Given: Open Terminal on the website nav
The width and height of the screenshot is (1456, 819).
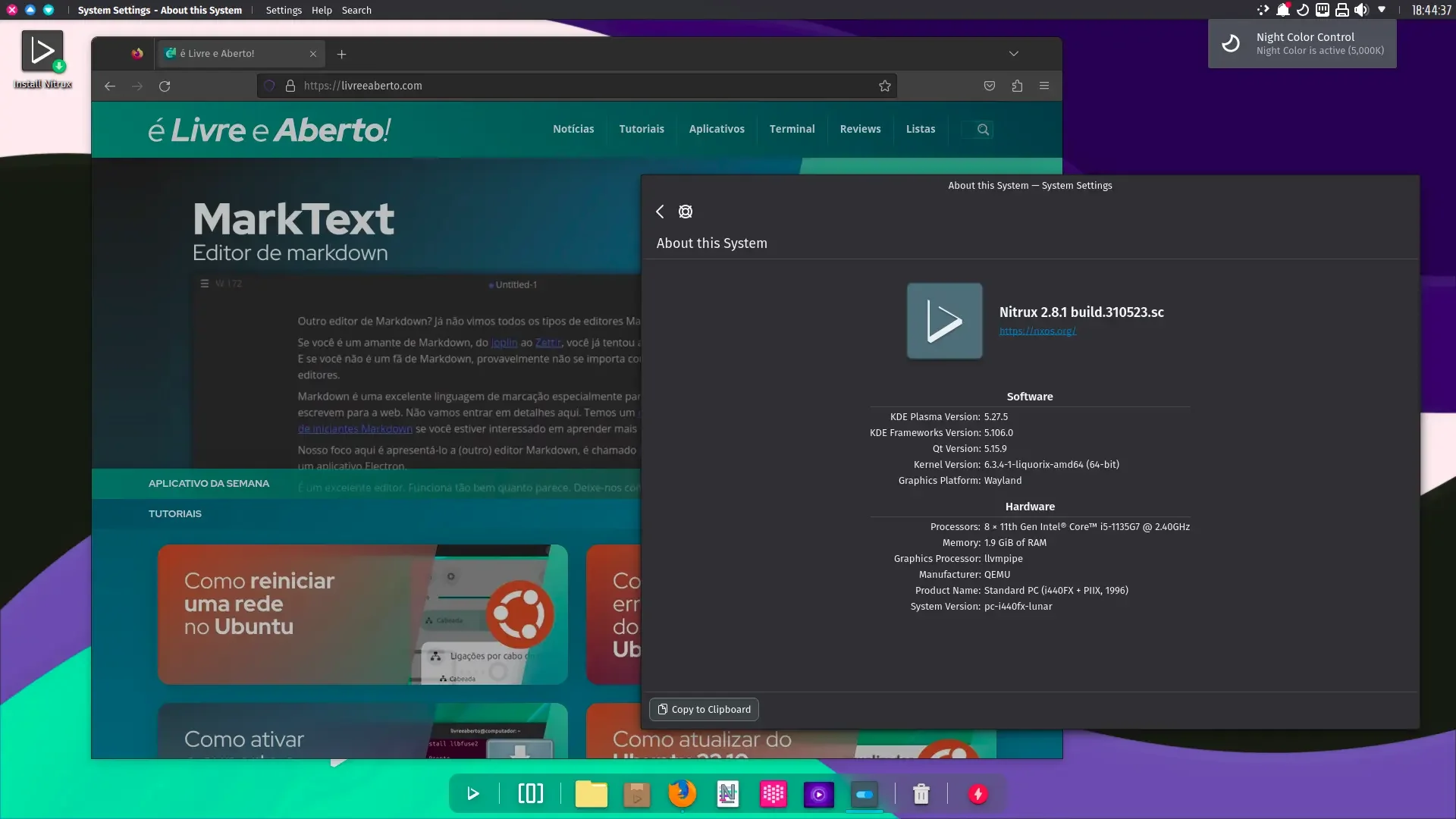Looking at the screenshot, I should (x=792, y=129).
